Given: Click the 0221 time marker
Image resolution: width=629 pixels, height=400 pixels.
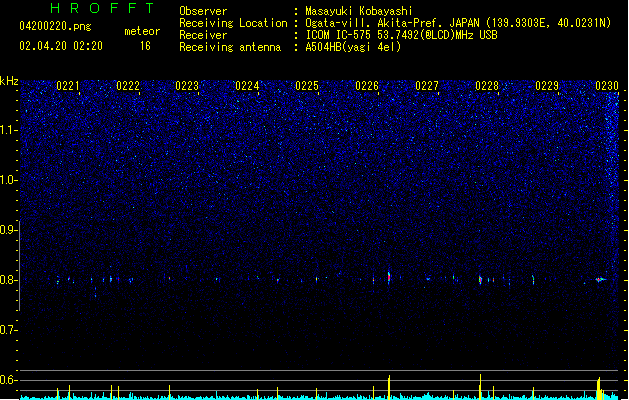Looking at the screenshot, I should (68, 86).
